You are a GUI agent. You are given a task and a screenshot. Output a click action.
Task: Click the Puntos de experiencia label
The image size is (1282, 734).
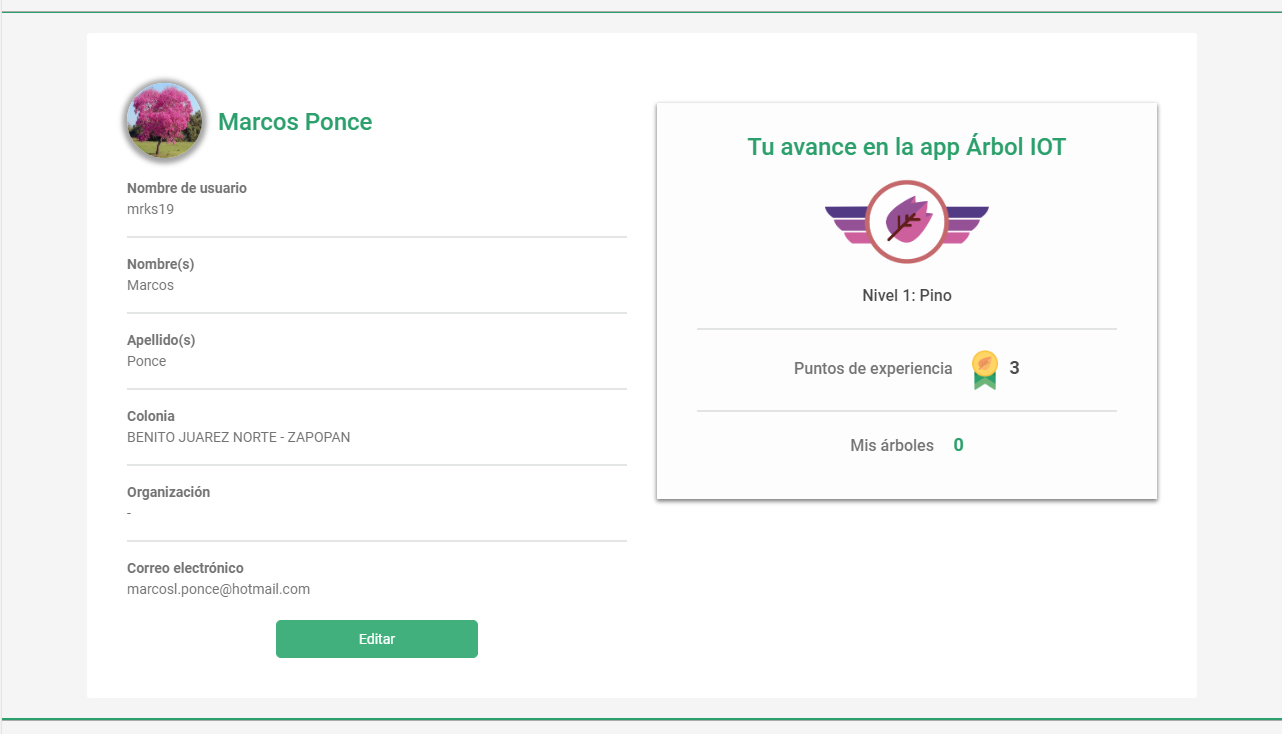(873, 369)
